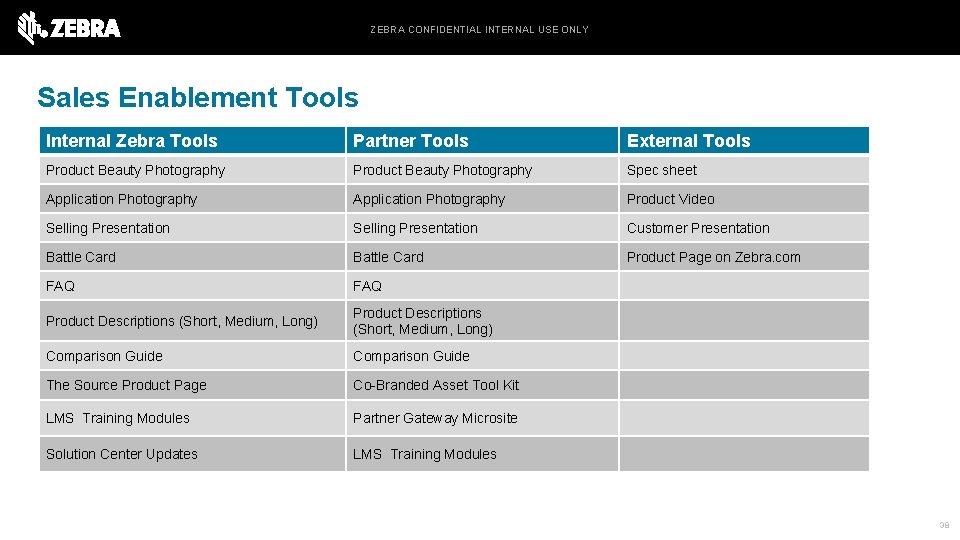Select the 'Partner Tools' column header
Screen dimensions: 960x540
click(482, 140)
